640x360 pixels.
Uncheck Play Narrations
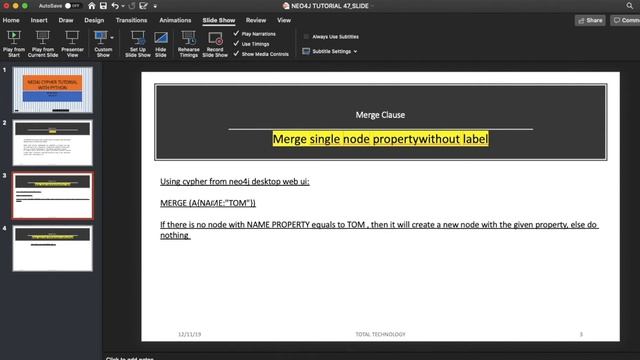(x=236, y=33)
